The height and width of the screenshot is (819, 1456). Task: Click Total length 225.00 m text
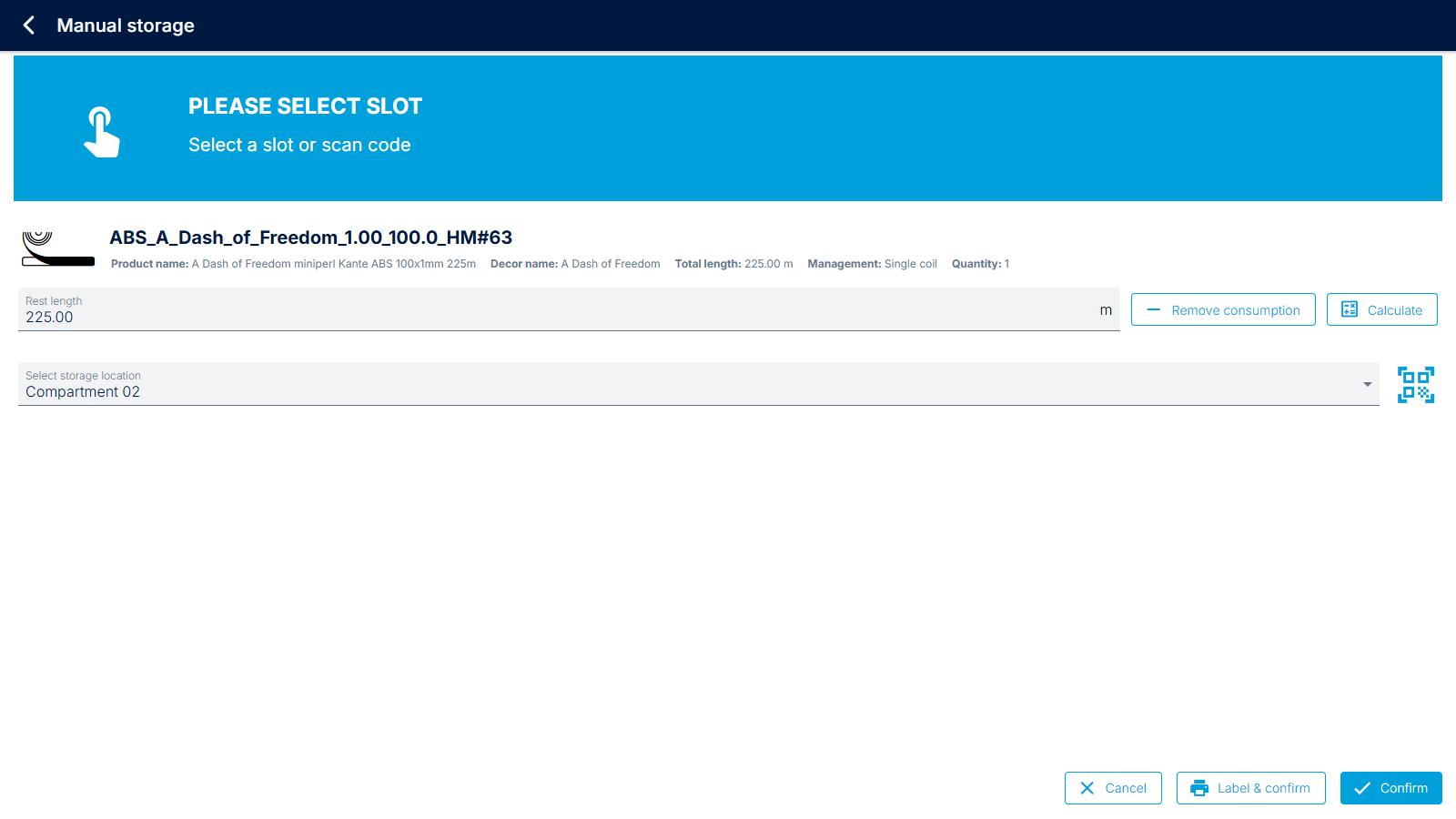[x=733, y=264]
